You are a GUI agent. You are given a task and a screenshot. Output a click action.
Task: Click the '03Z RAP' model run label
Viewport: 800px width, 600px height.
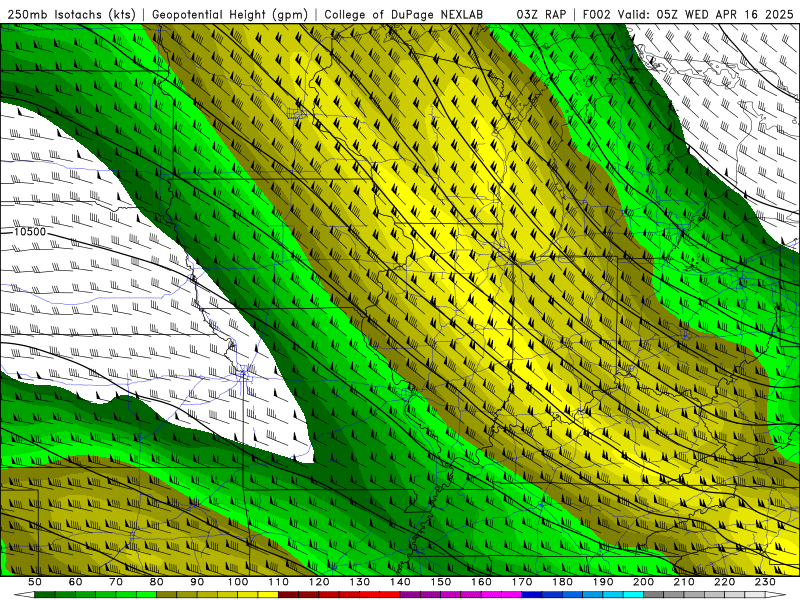541,15
